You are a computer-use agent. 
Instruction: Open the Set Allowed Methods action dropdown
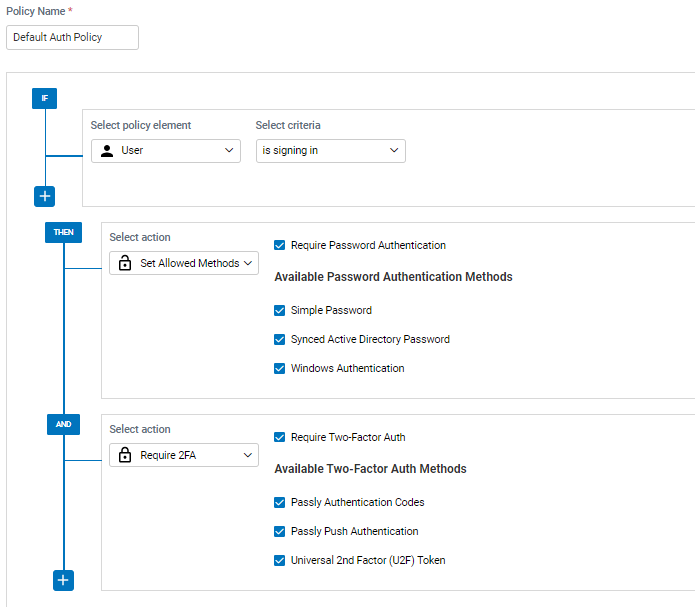click(x=184, y=263)
